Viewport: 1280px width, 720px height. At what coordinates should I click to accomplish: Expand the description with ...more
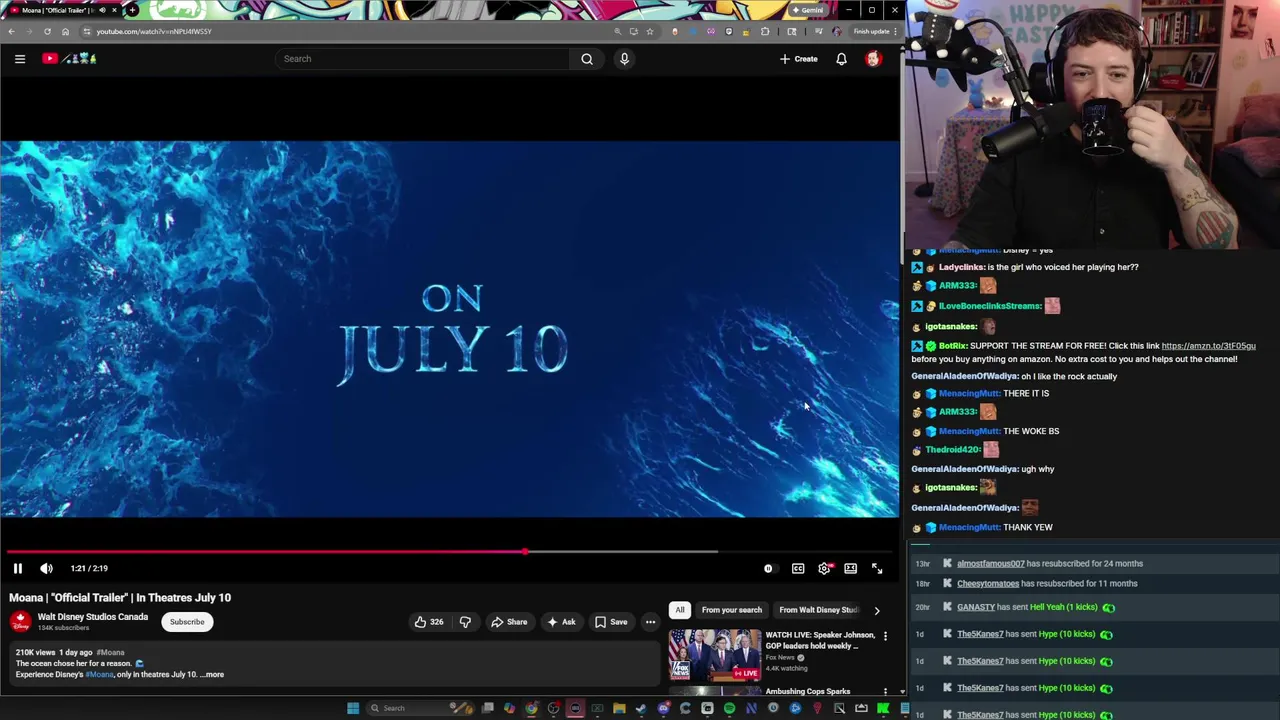(213, 675)
